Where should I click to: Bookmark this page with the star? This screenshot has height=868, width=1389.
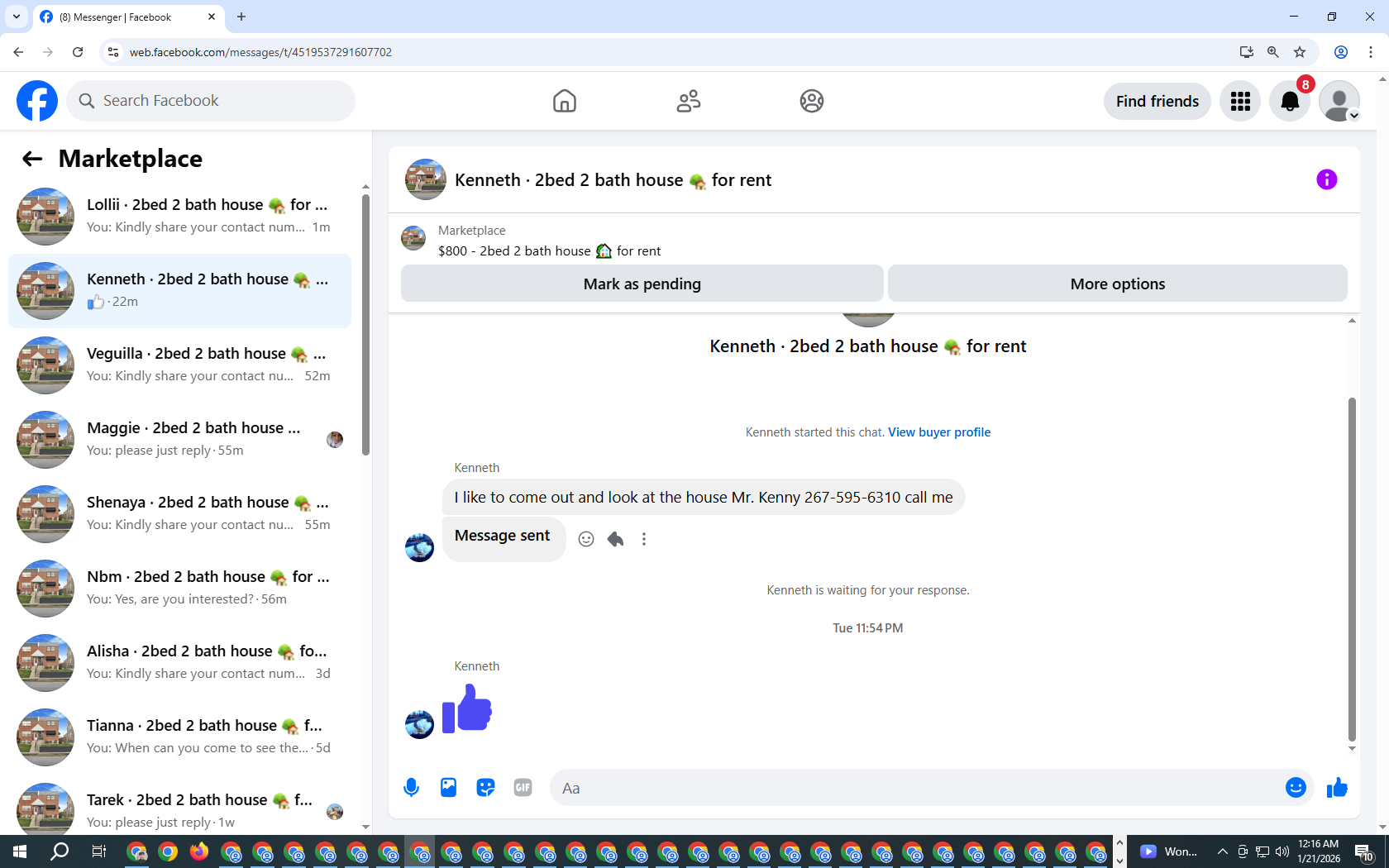tap(1300, 52)
